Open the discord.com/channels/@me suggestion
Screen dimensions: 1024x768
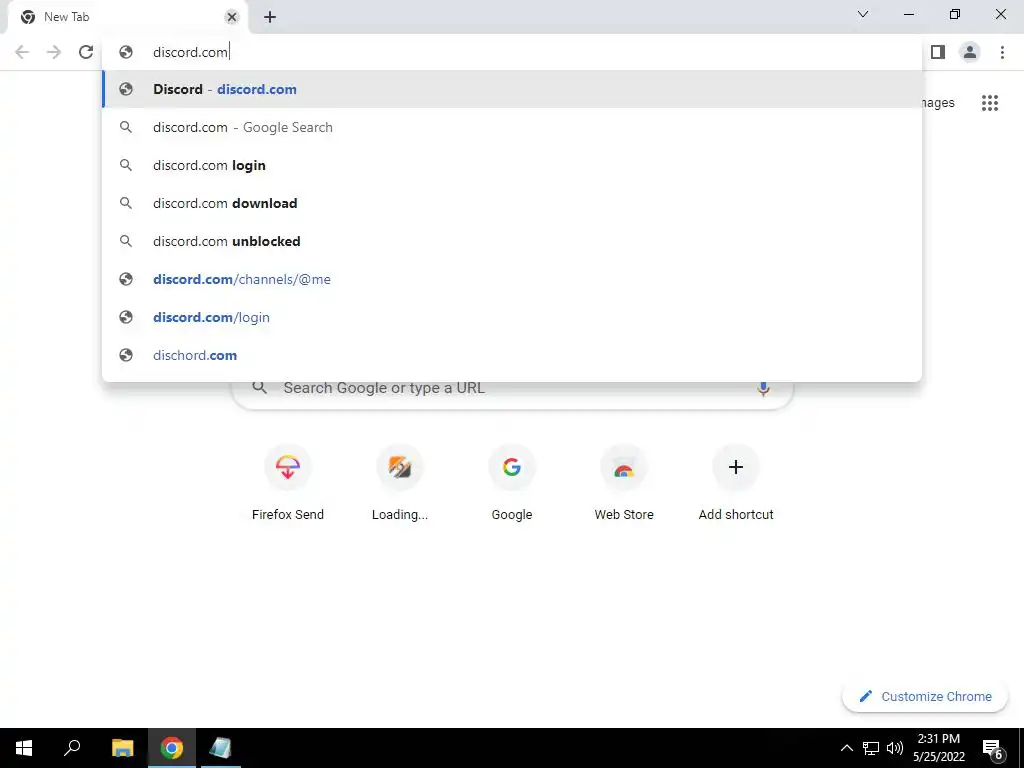[x=512, y=279]
